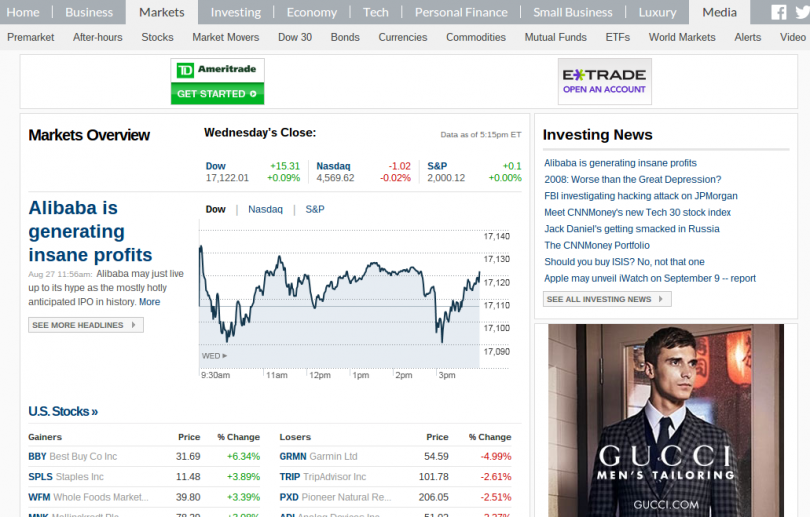Viewport: 810px width, 517px height.
Task: Read Jack Daniel's getting smacked in Russia
Action: tap(631, 229)
